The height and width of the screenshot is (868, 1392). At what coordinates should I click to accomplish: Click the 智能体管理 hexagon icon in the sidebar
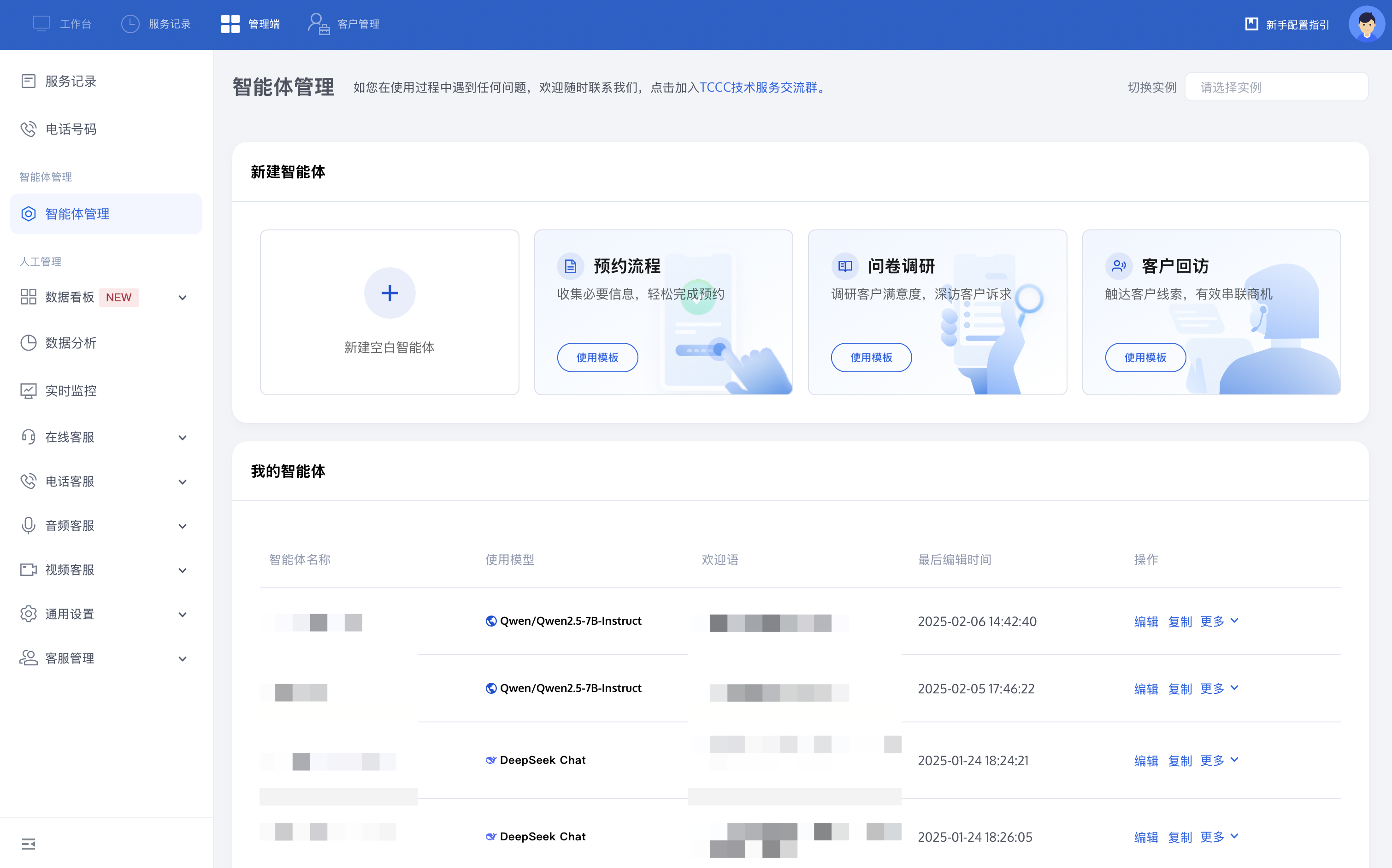click(28, 214)
